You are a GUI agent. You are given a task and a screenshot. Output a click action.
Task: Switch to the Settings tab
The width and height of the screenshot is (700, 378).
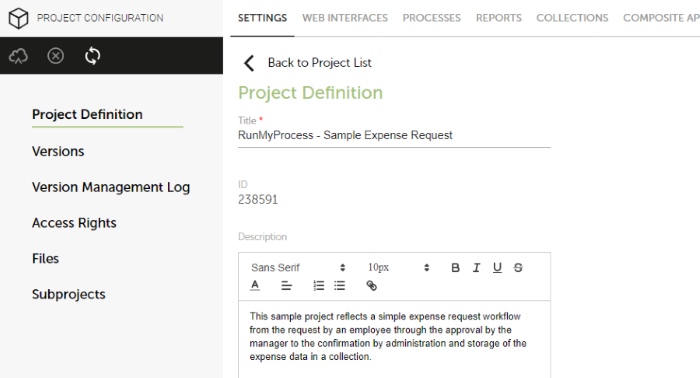[x=262, y=18]
